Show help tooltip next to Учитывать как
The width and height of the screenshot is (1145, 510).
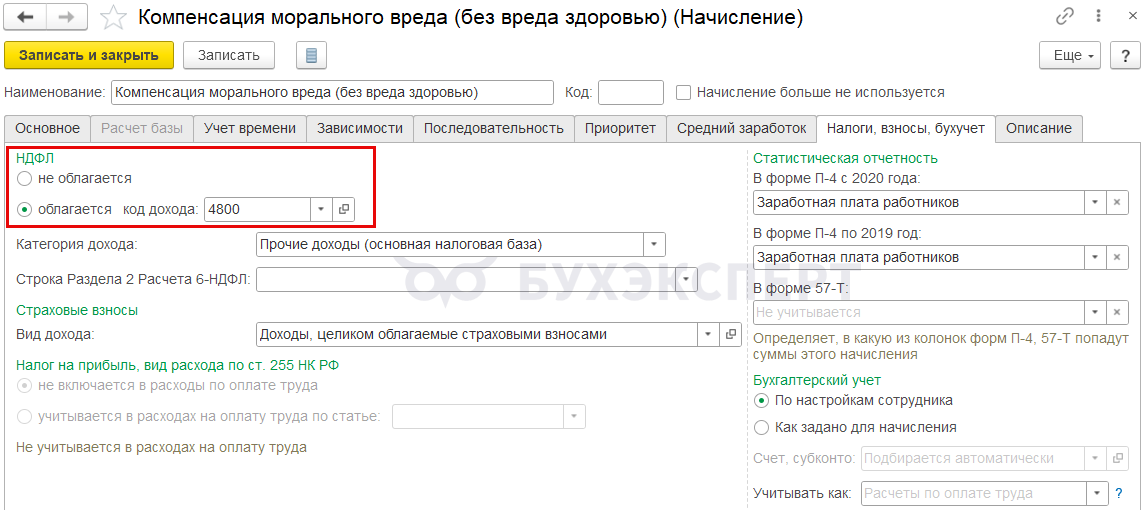[x=1118, y=492]
